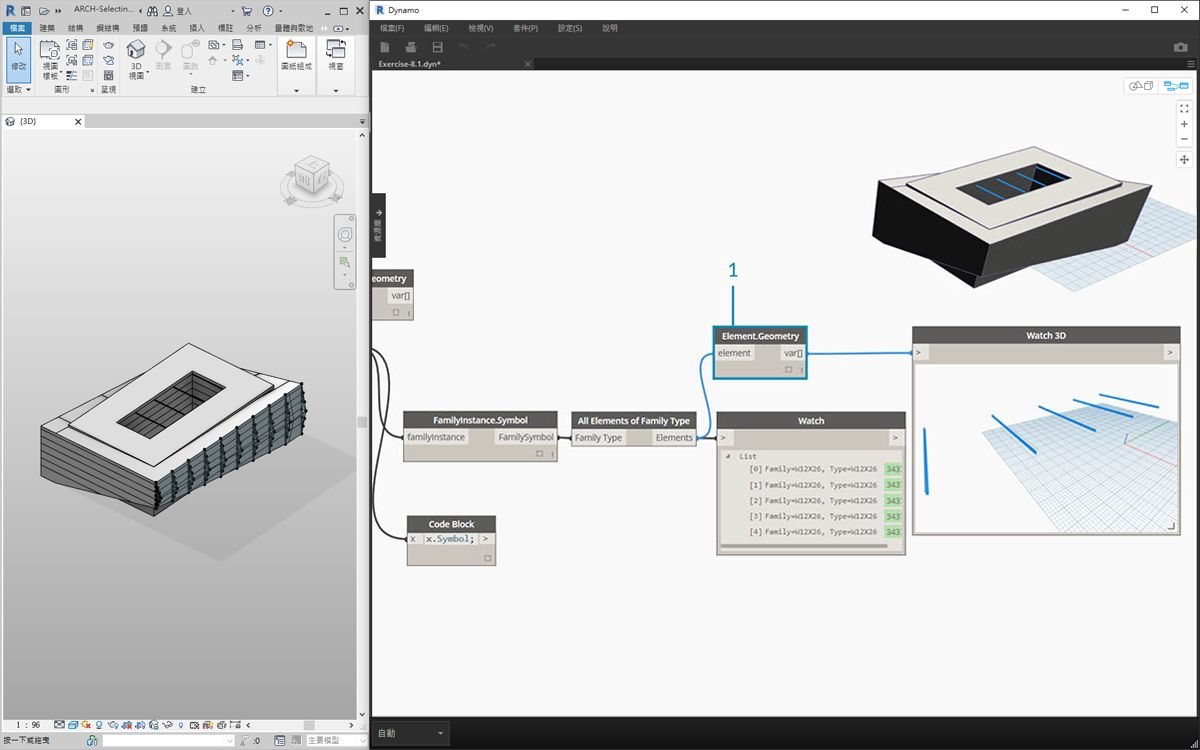The height and width of the screenshot is (750, 1200).
Task: Open View Templates (視圖樣板) in Revit ribbon
Action: tap(50, 59)
